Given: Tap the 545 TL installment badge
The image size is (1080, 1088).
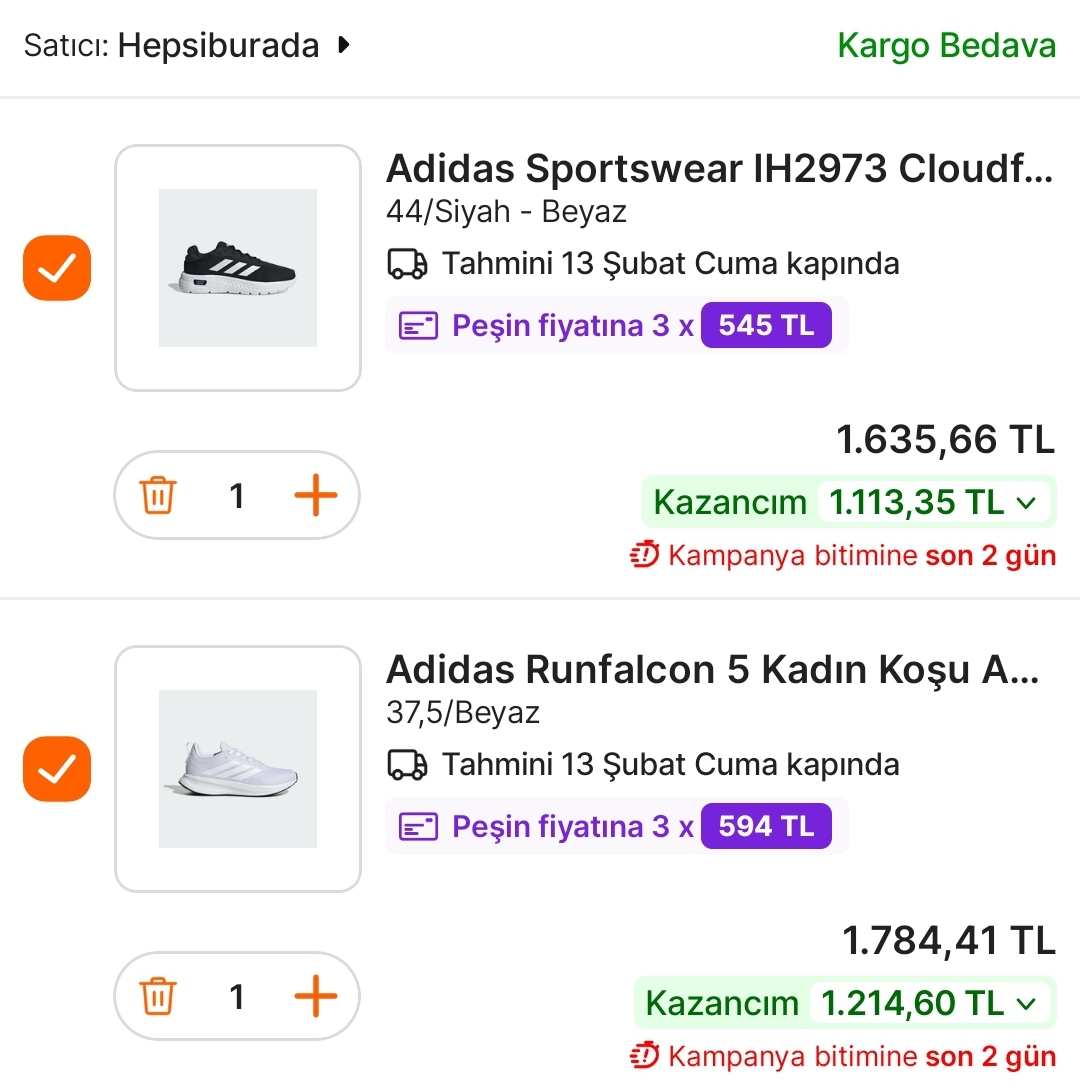Looking at the screenshot, I should 766,326.
